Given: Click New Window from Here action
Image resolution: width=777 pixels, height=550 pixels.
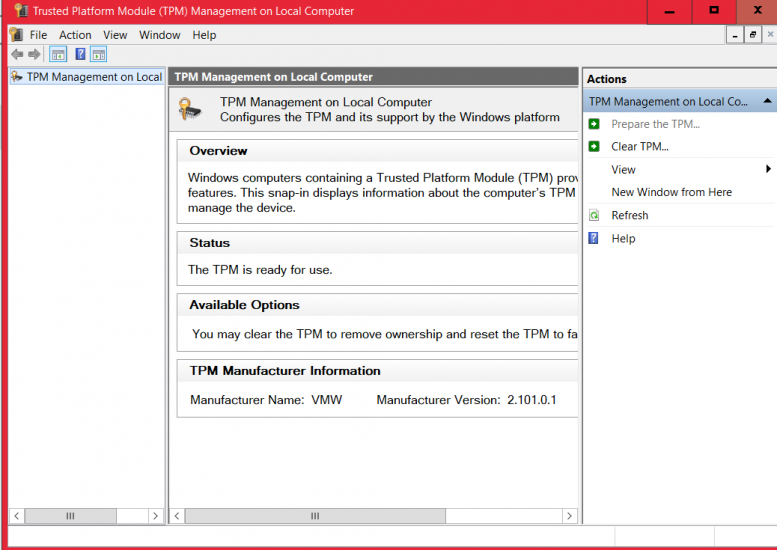Looking at the screenshot, I should pos(671,192).
